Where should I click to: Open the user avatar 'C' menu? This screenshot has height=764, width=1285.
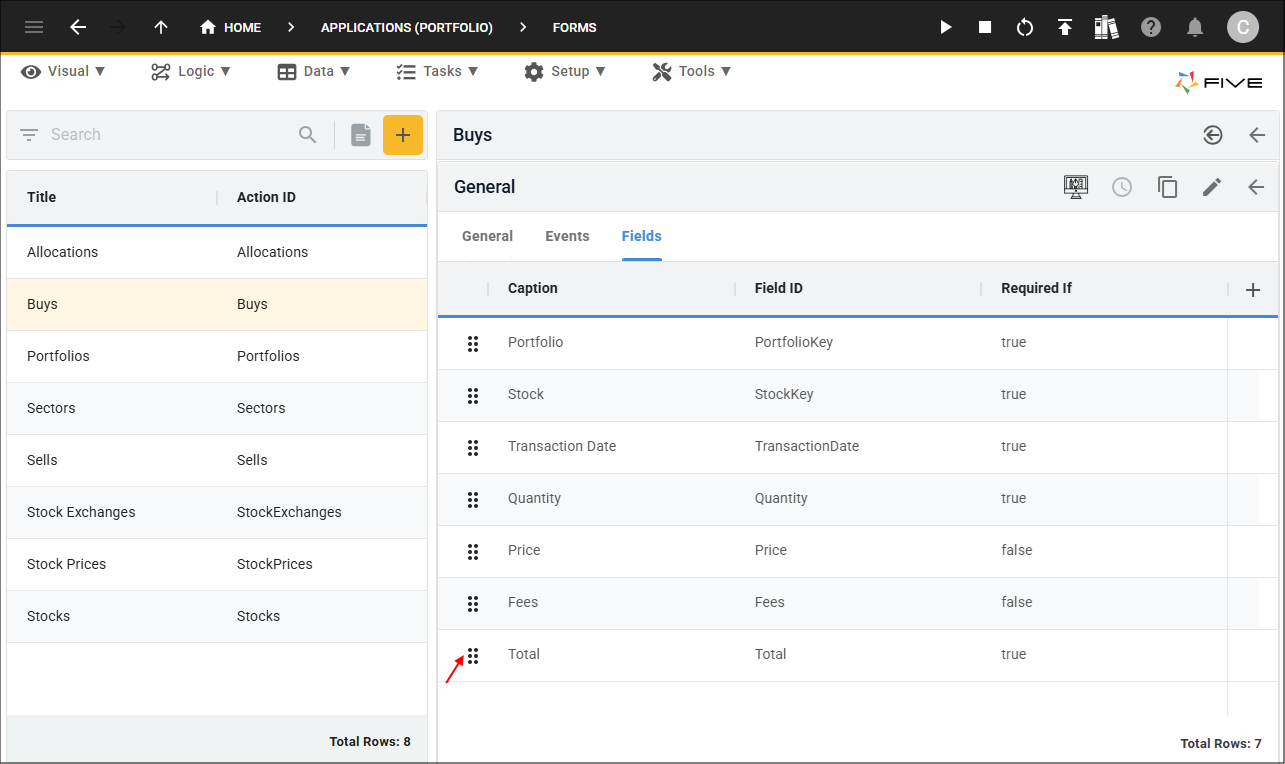pos(1243,27)
